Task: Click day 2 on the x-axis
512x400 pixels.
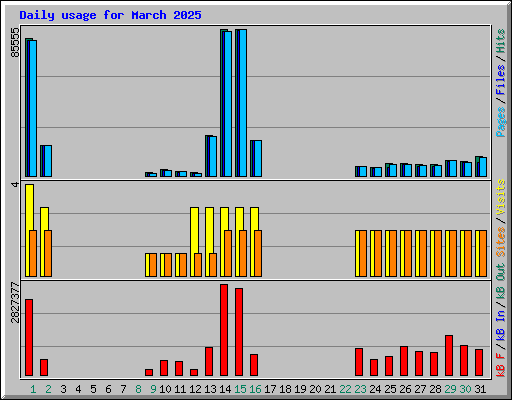Action: (x=48, y=389)
